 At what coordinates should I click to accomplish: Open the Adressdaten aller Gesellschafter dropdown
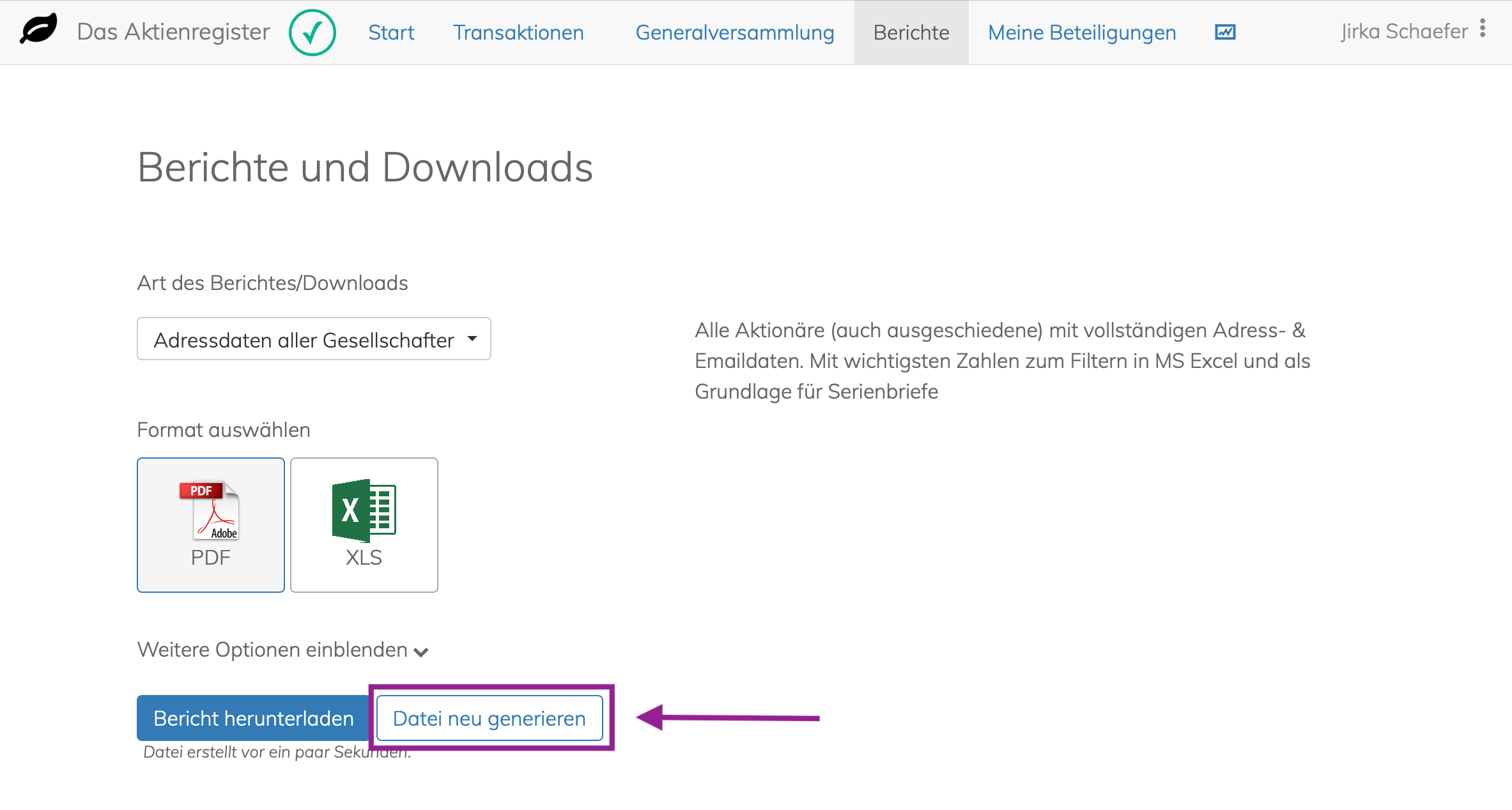[x=314, y=339]
